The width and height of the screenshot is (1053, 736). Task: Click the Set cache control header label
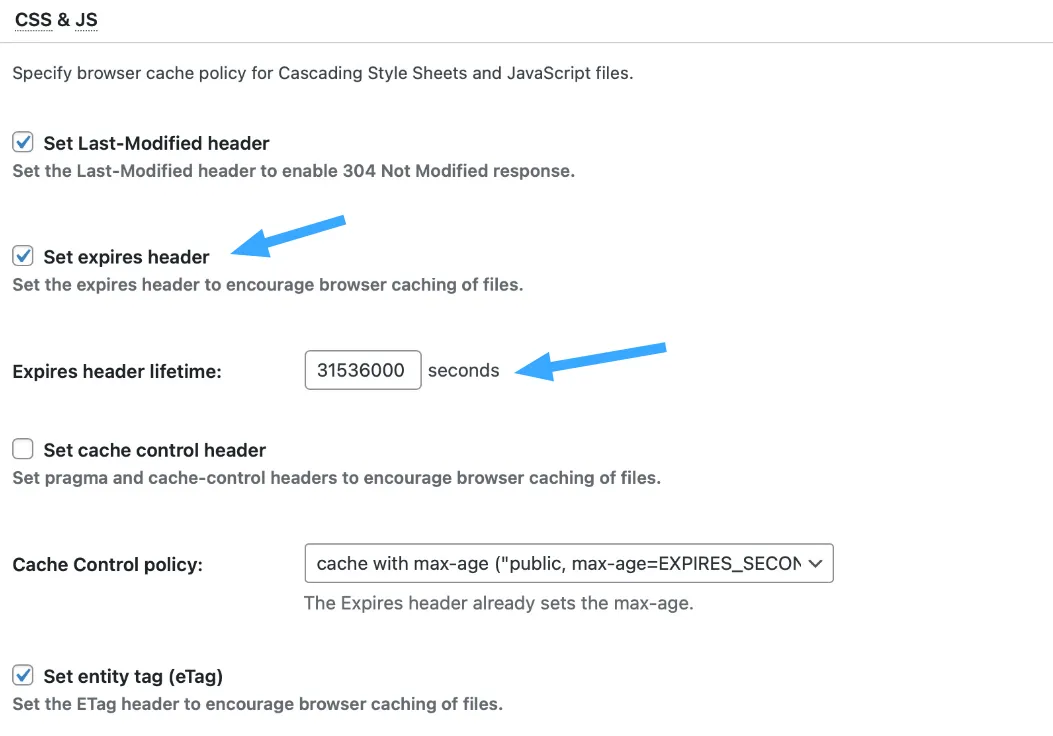point(154,450)
